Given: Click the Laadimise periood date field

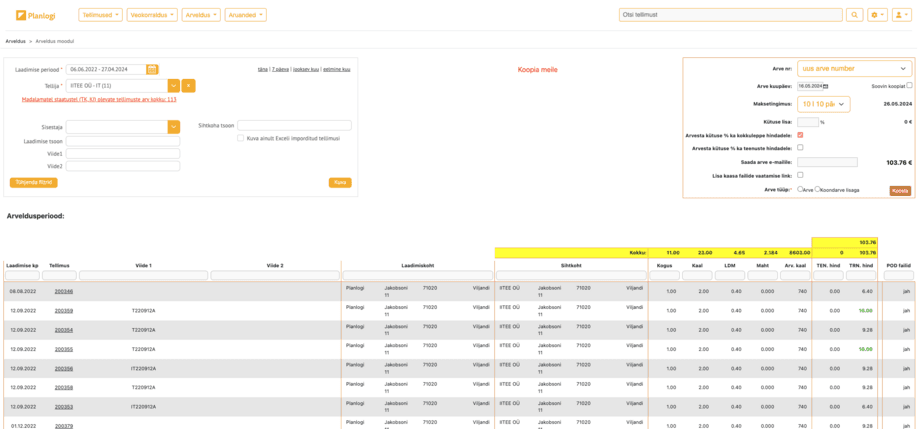Looking at the screenshot, I should (106, 69).
